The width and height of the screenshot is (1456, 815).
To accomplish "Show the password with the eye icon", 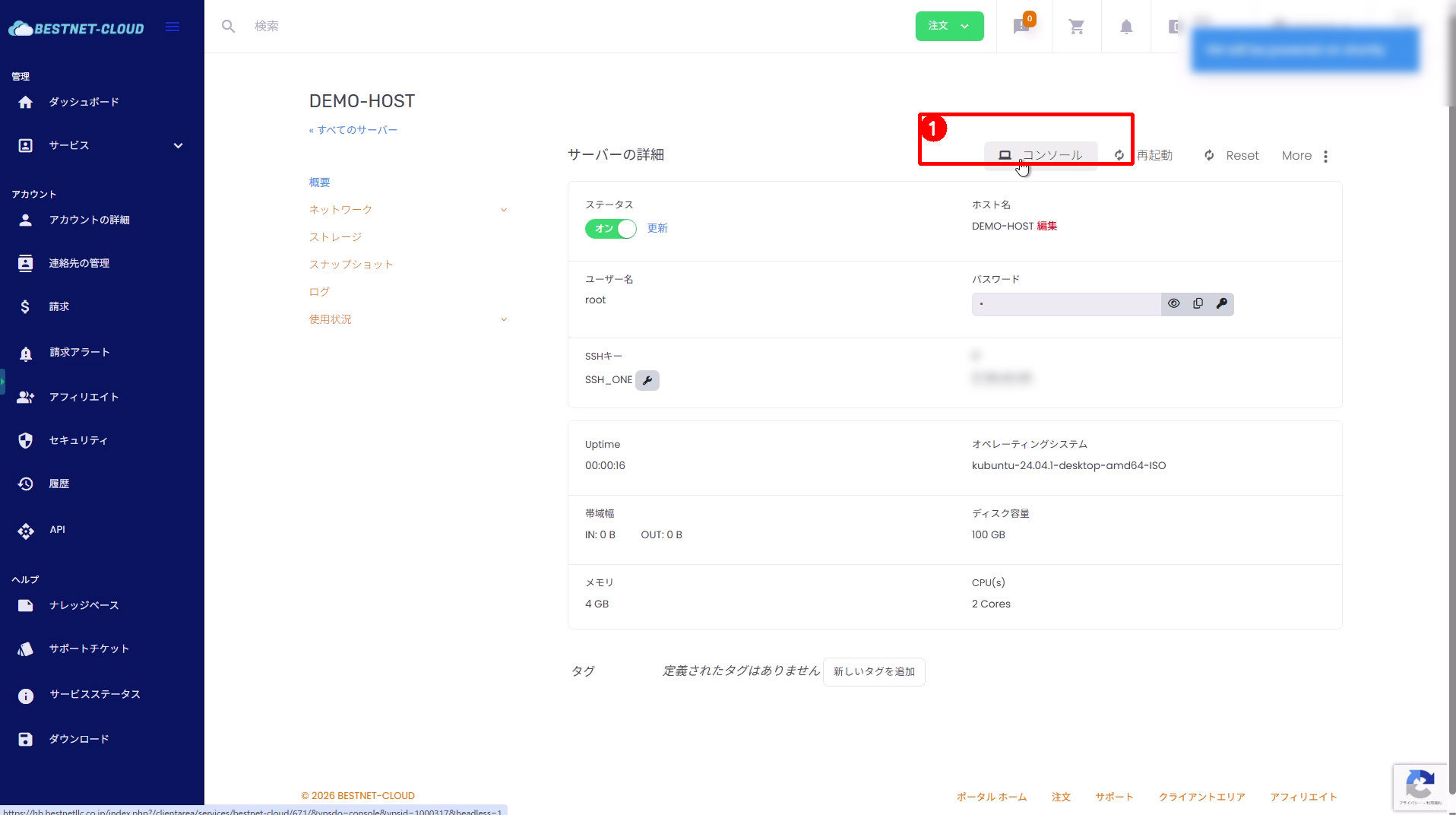I will [x=1173, y=304].
